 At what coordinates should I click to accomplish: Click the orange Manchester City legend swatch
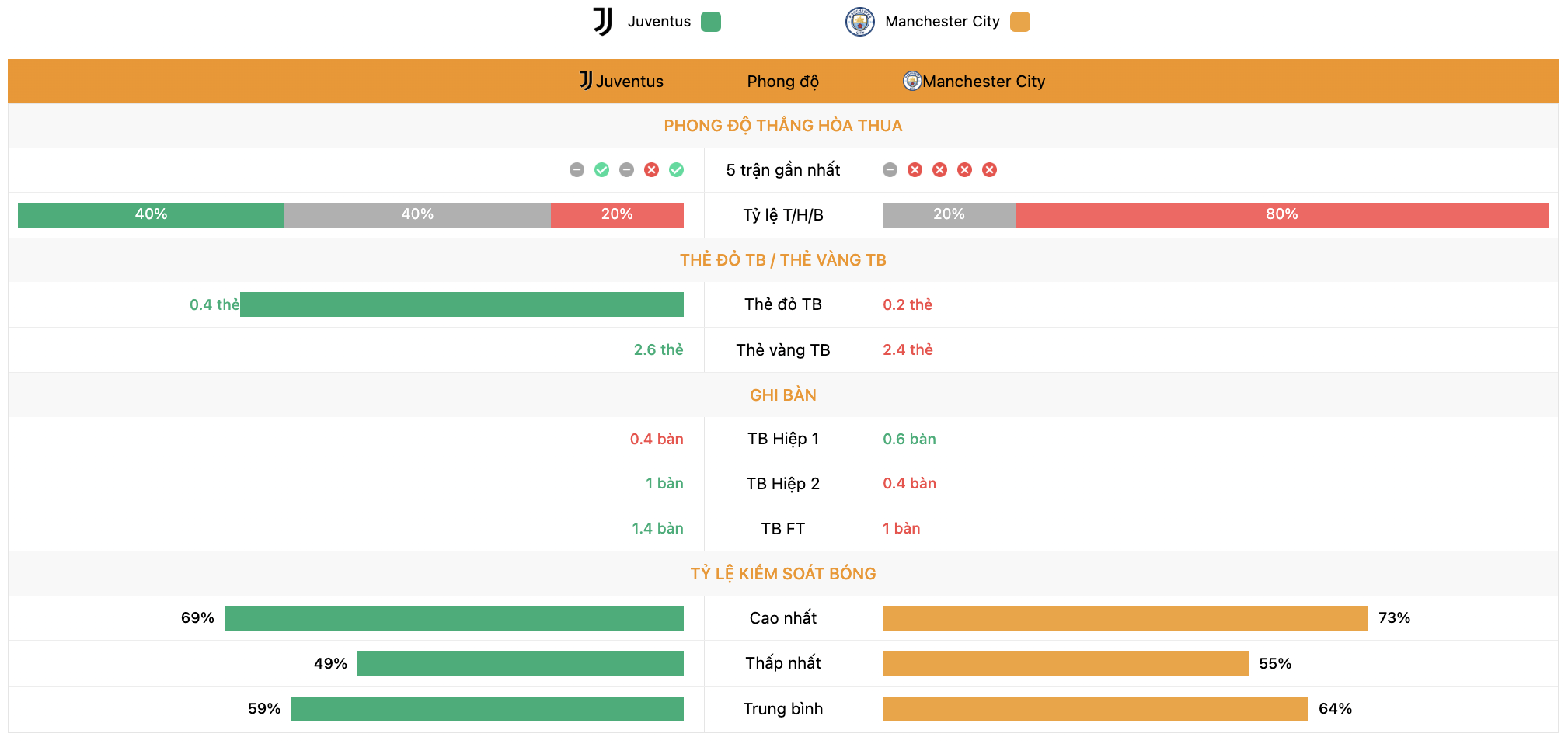[1019, 22]
